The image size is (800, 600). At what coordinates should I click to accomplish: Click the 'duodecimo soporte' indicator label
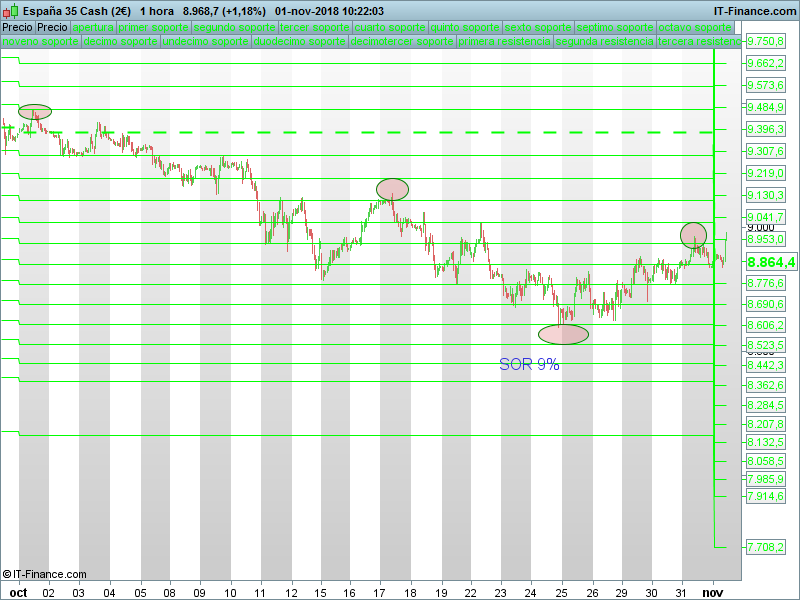(x=300, y=43)
